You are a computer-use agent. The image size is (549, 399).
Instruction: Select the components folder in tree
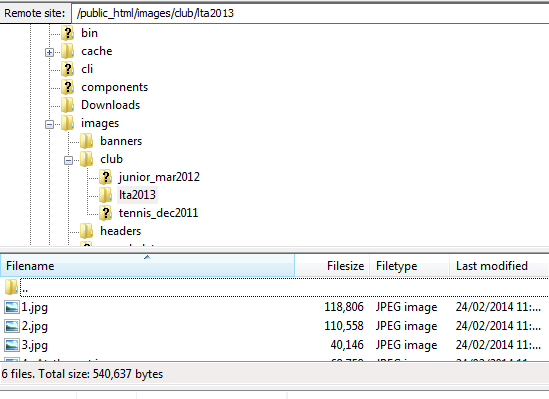pos(114,87)
